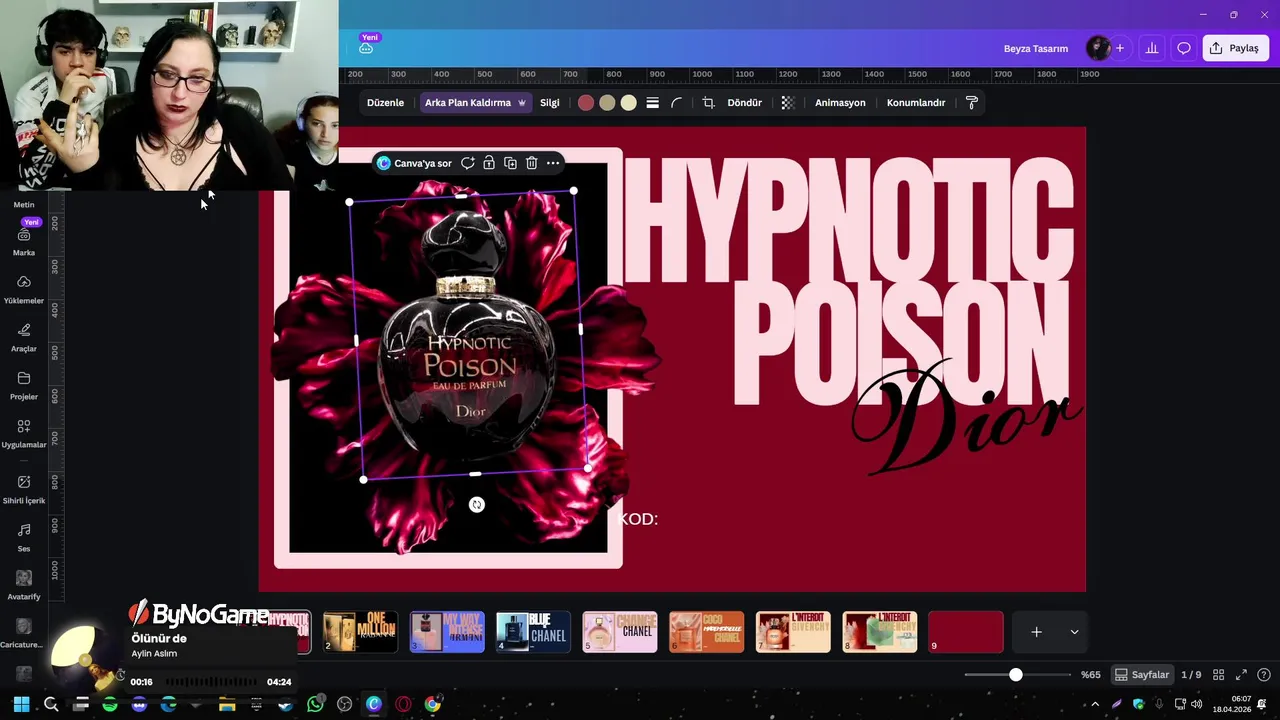The height and width of the screenshot is (720, 1280).
Task: Click the KOD: text on canvas
Action: (x=639, y=519)
